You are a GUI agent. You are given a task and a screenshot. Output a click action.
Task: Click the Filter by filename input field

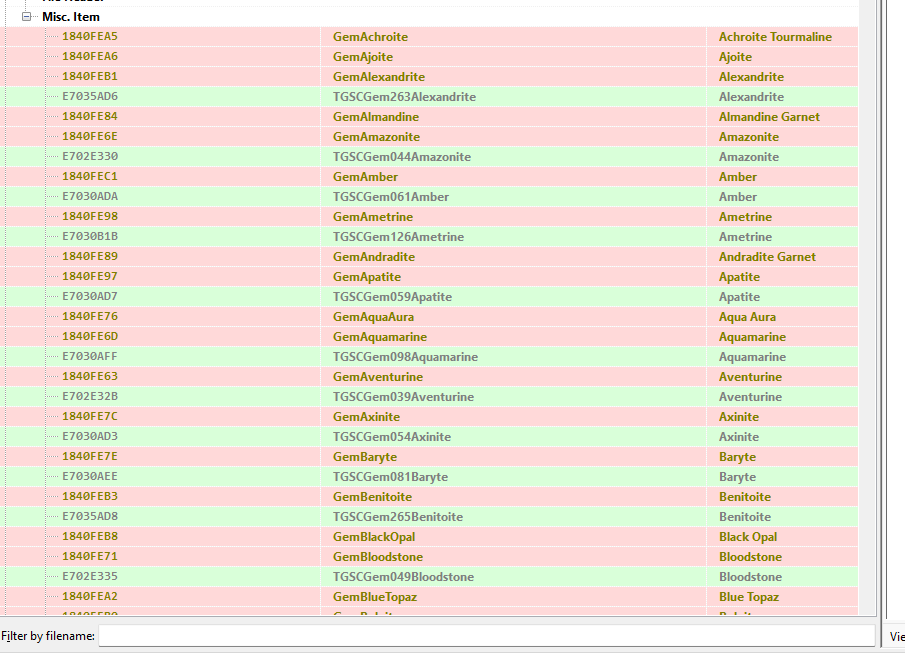click(487, 636)
